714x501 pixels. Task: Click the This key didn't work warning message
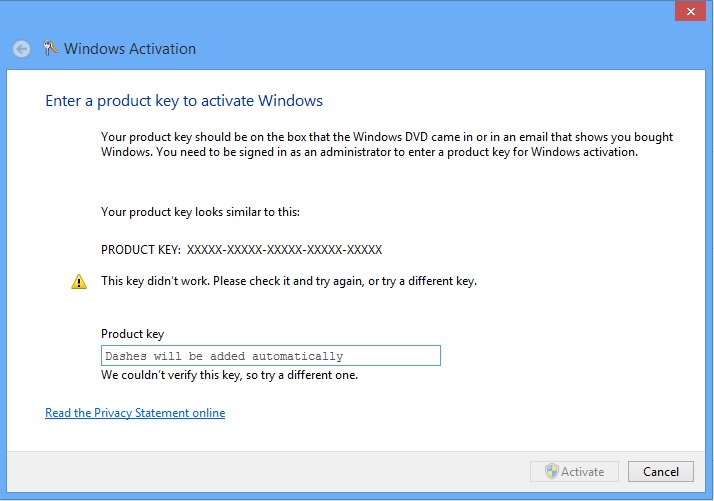289,281
